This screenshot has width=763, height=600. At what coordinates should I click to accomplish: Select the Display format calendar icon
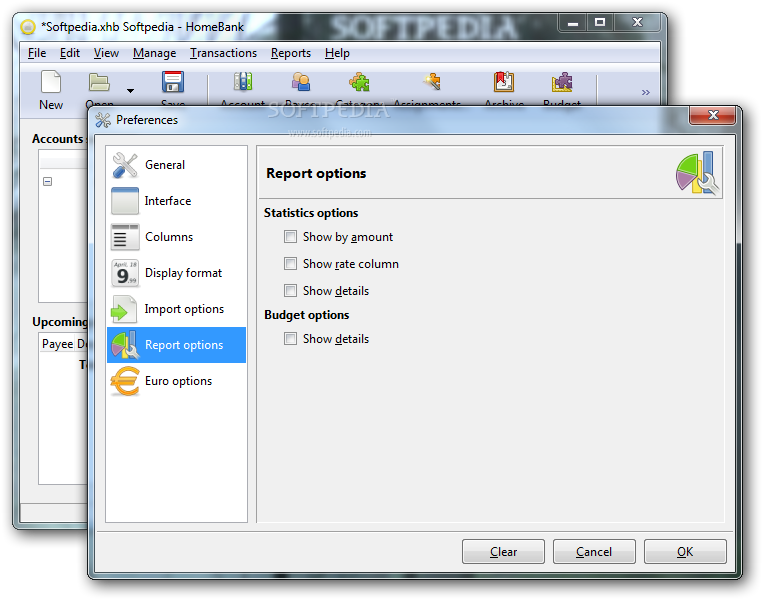125,273
